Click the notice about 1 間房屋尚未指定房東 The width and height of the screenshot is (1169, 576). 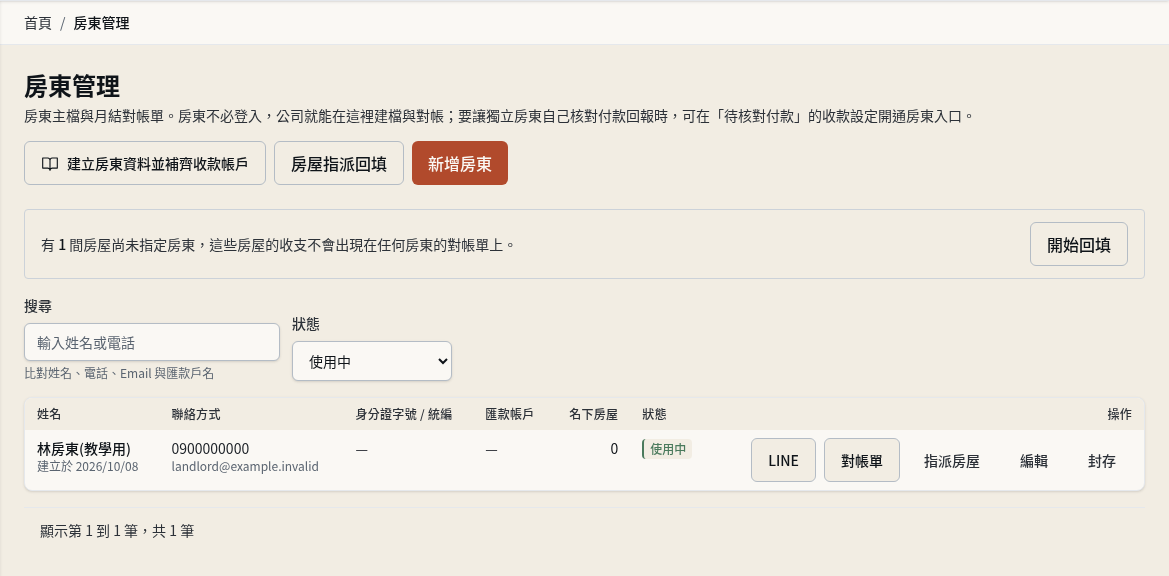pos(278,244)
